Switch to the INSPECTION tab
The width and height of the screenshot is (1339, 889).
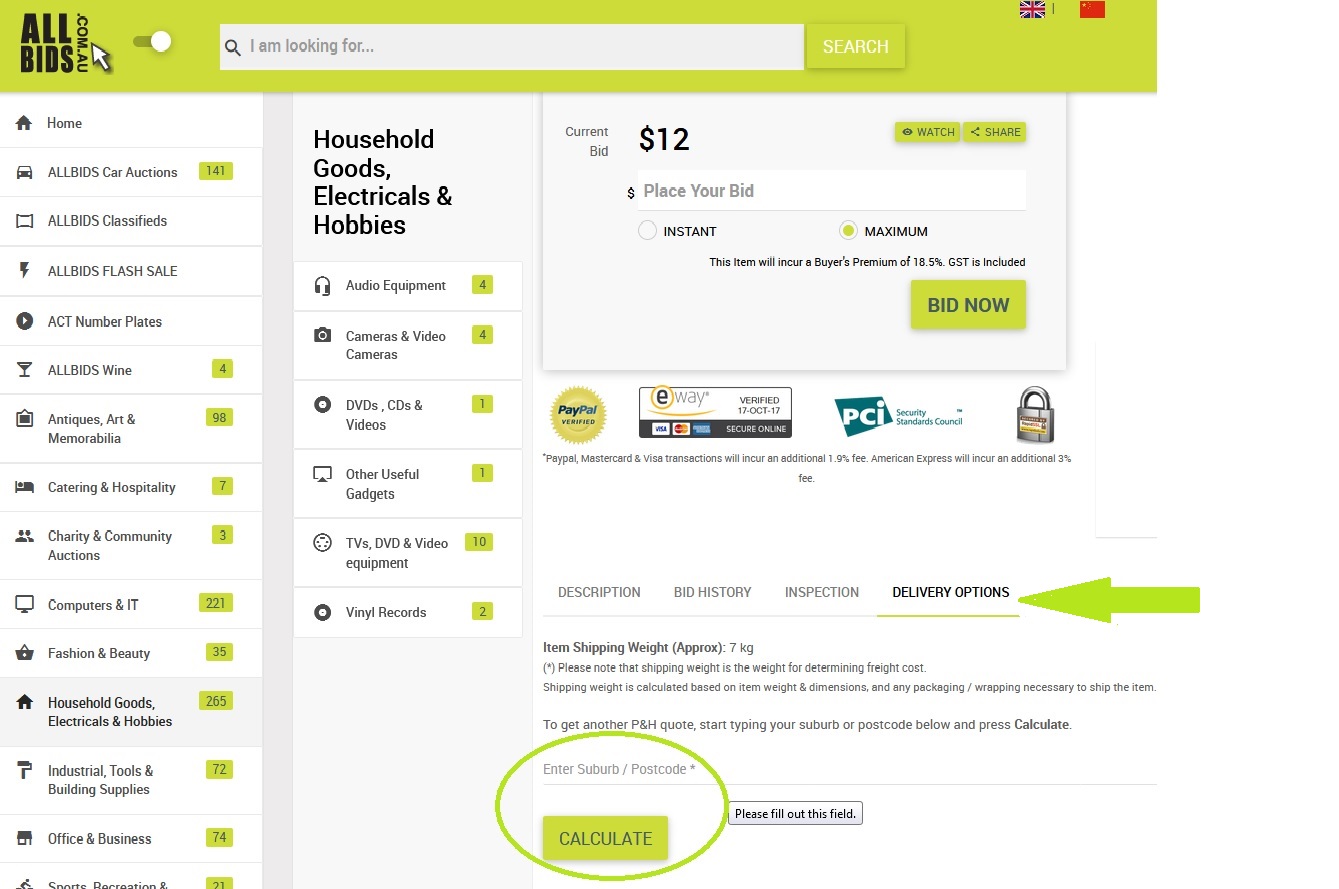[822, 592]
